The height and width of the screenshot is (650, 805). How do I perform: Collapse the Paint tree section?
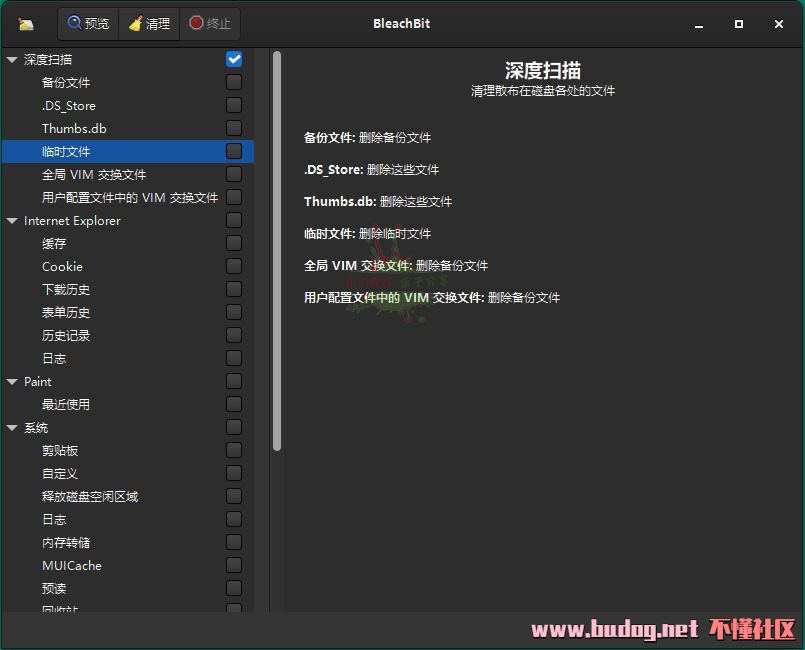coord(12,382)
